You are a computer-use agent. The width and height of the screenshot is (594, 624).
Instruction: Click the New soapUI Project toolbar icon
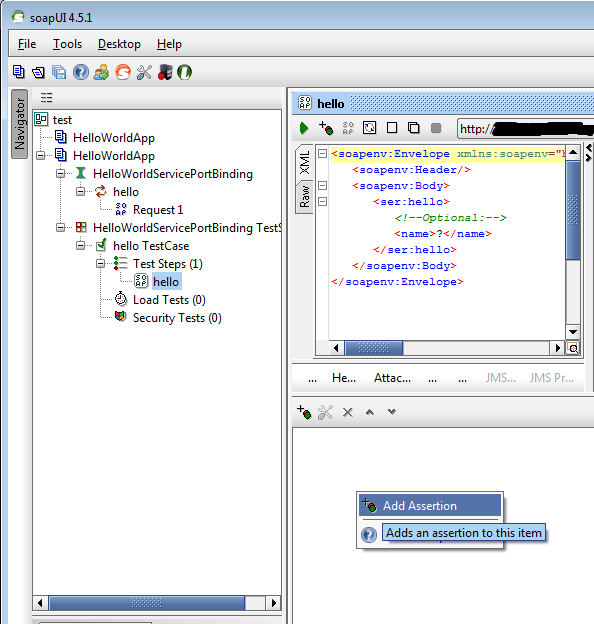click(19, 72)
